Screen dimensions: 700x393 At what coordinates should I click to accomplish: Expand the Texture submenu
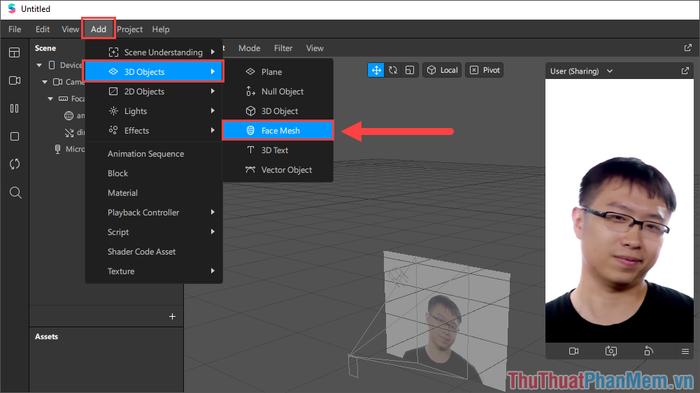(x=154, y=272)
